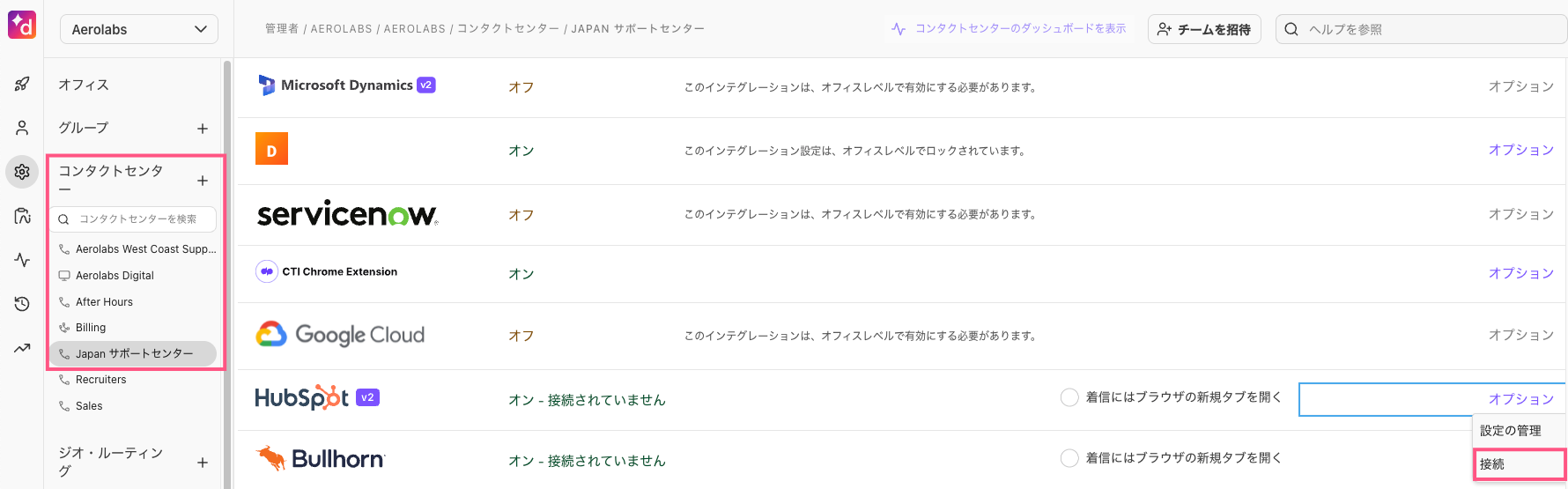
Task: Open HubSpot オプション dropdown
Action: coord(1520,399)
